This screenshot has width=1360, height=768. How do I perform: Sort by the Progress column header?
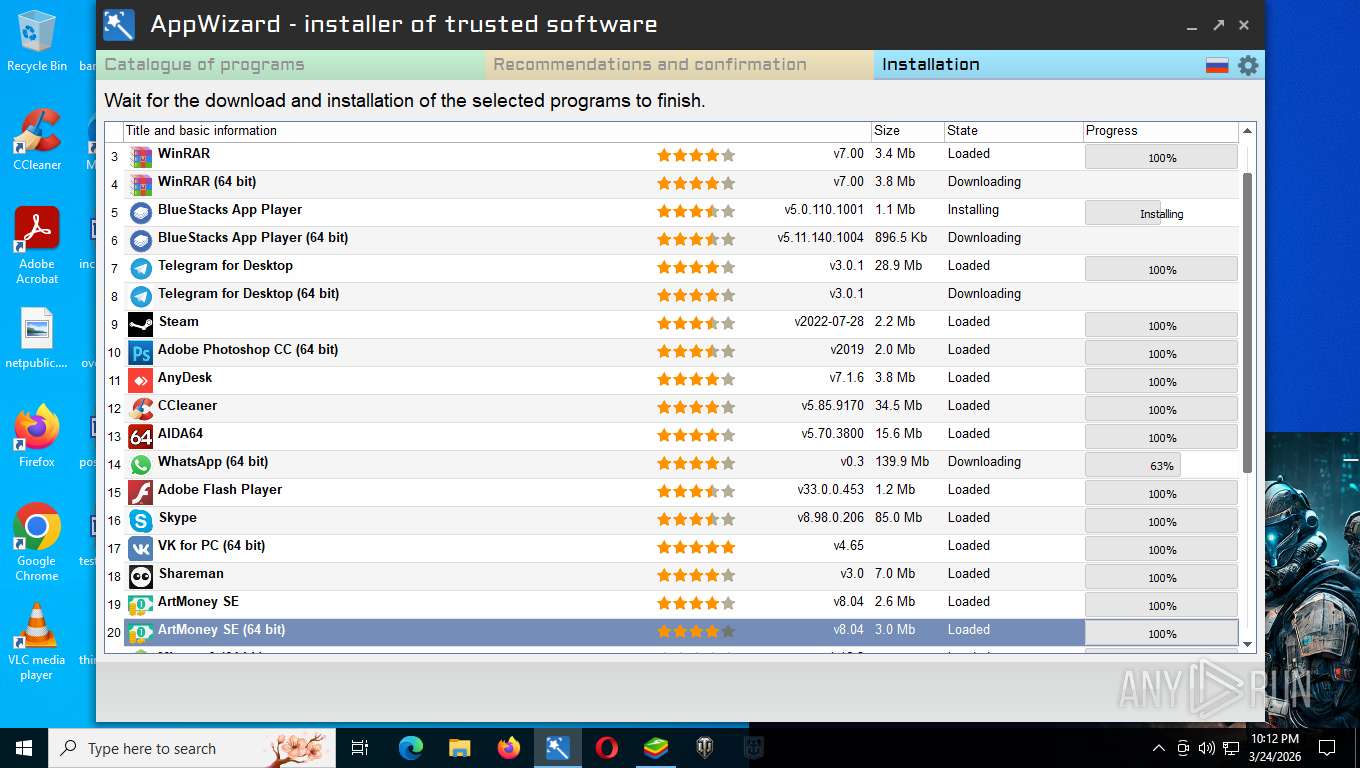point(1161,131)
